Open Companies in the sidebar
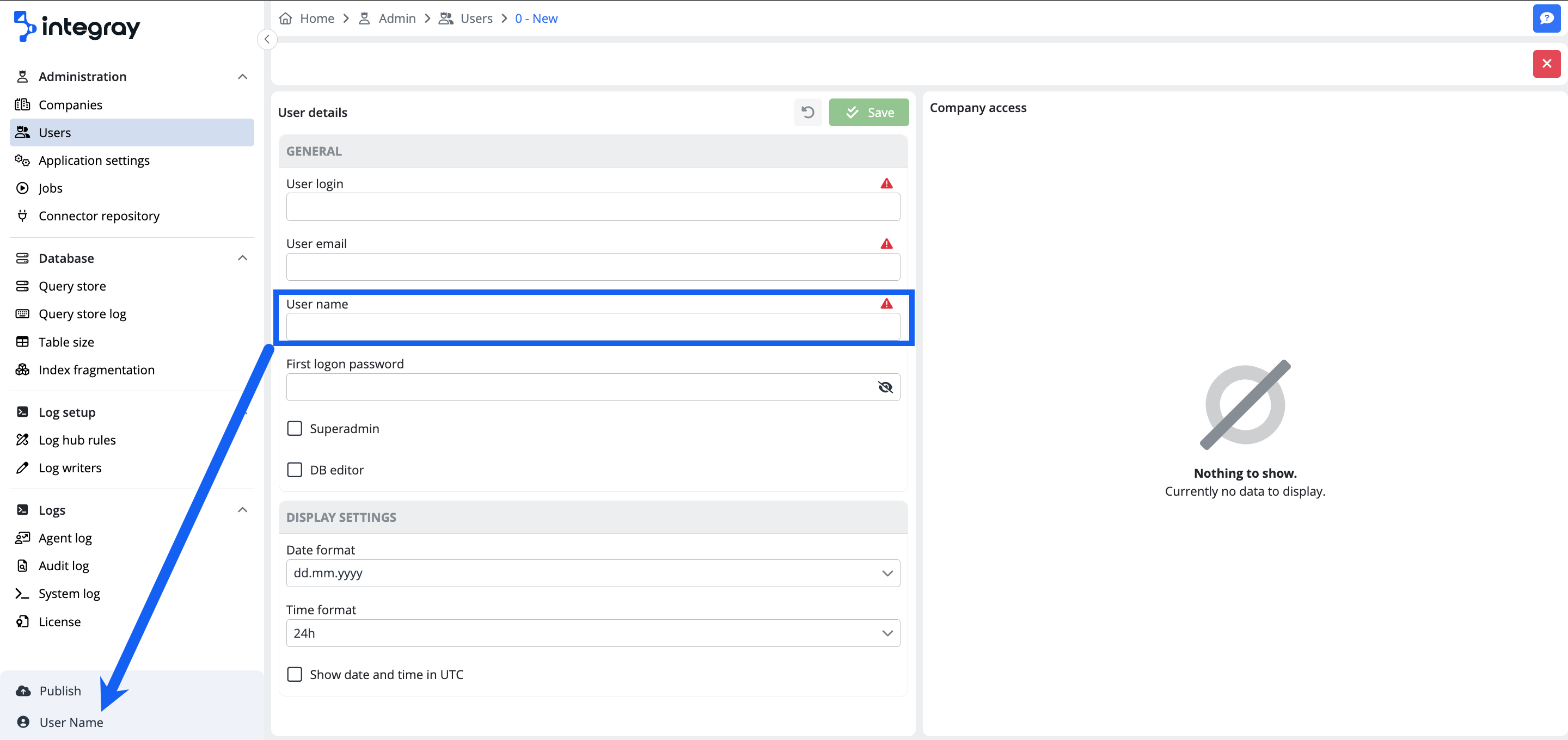 [x=70, y=104]
